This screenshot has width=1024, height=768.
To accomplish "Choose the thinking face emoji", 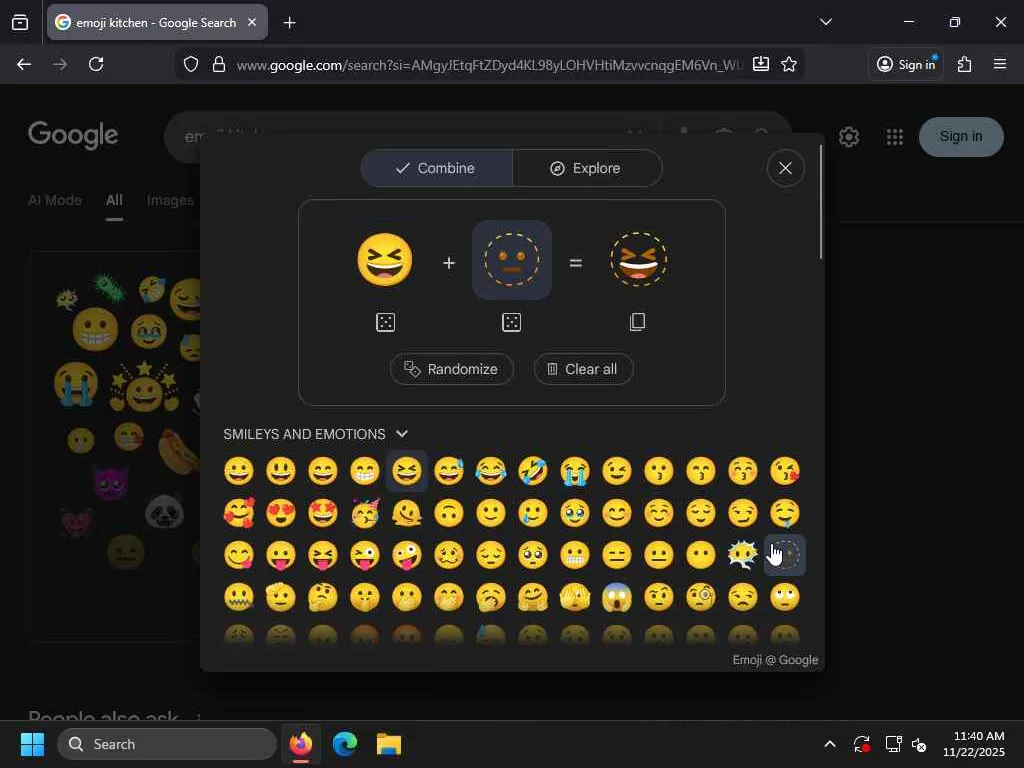I will tap(323, 597).
